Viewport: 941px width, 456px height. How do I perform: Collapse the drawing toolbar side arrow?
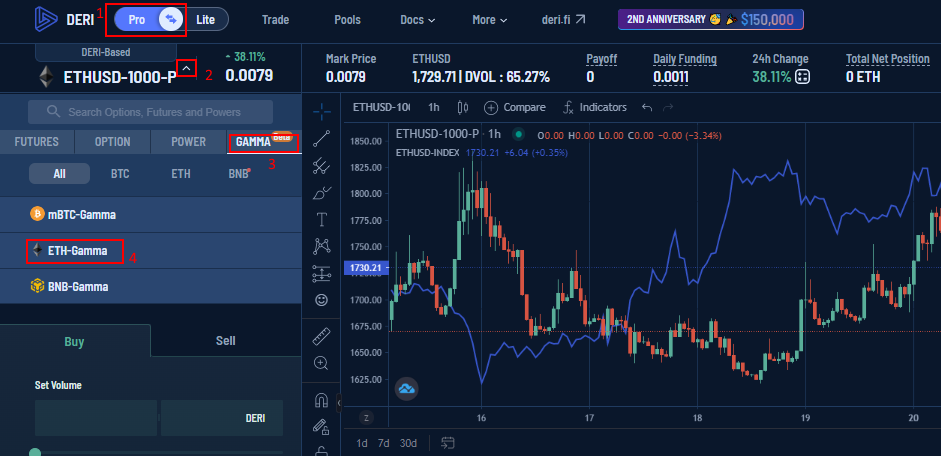[338, 401]
